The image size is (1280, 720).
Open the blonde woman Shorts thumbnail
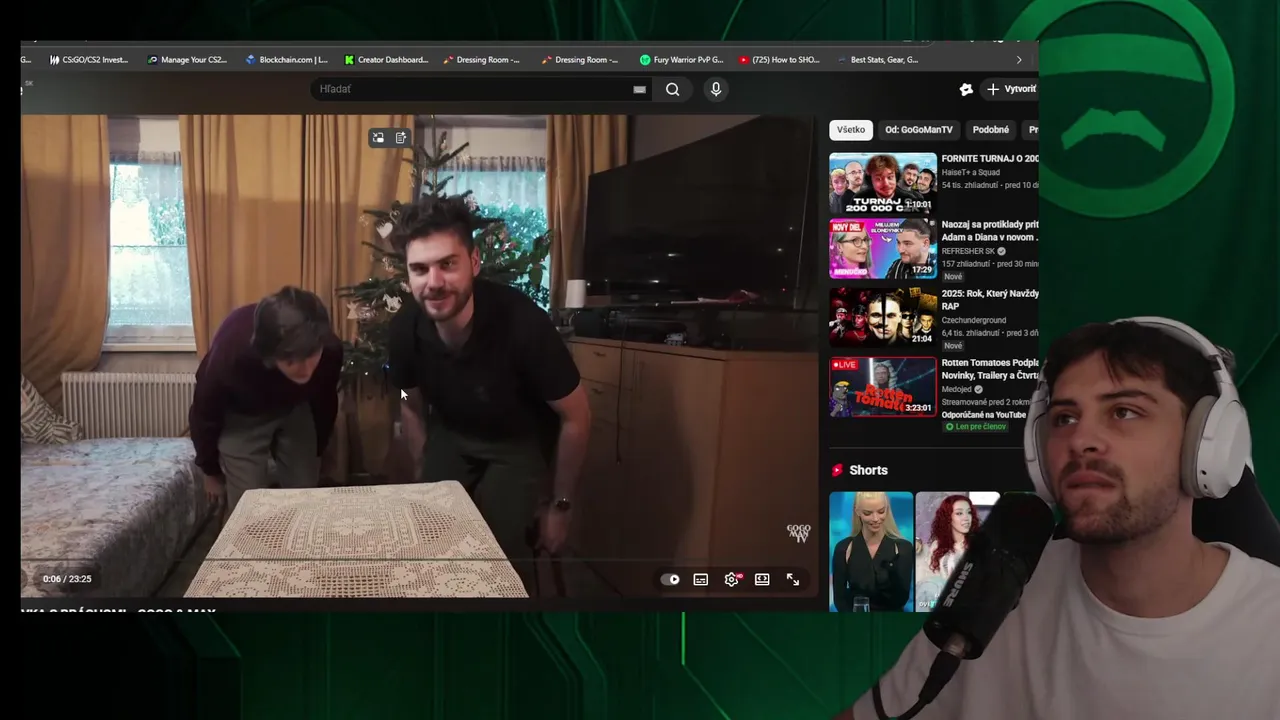(871, 551)
